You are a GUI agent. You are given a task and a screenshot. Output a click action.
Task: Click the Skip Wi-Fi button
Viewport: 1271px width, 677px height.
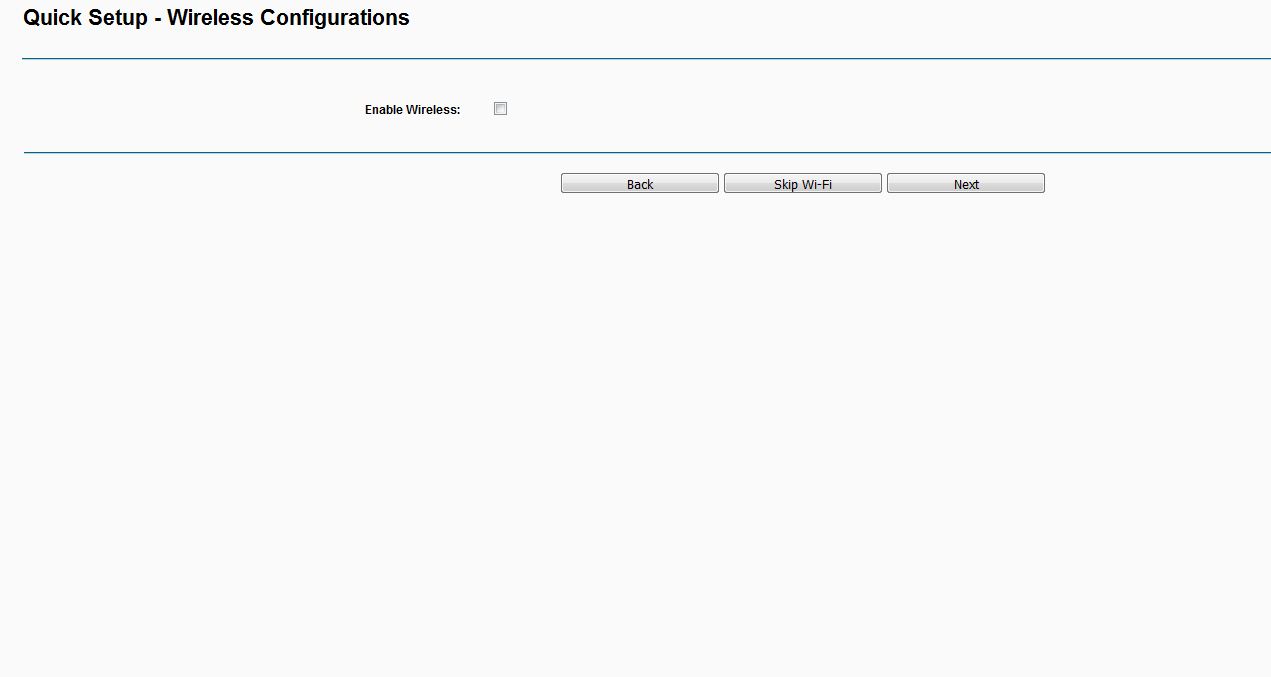803,184
